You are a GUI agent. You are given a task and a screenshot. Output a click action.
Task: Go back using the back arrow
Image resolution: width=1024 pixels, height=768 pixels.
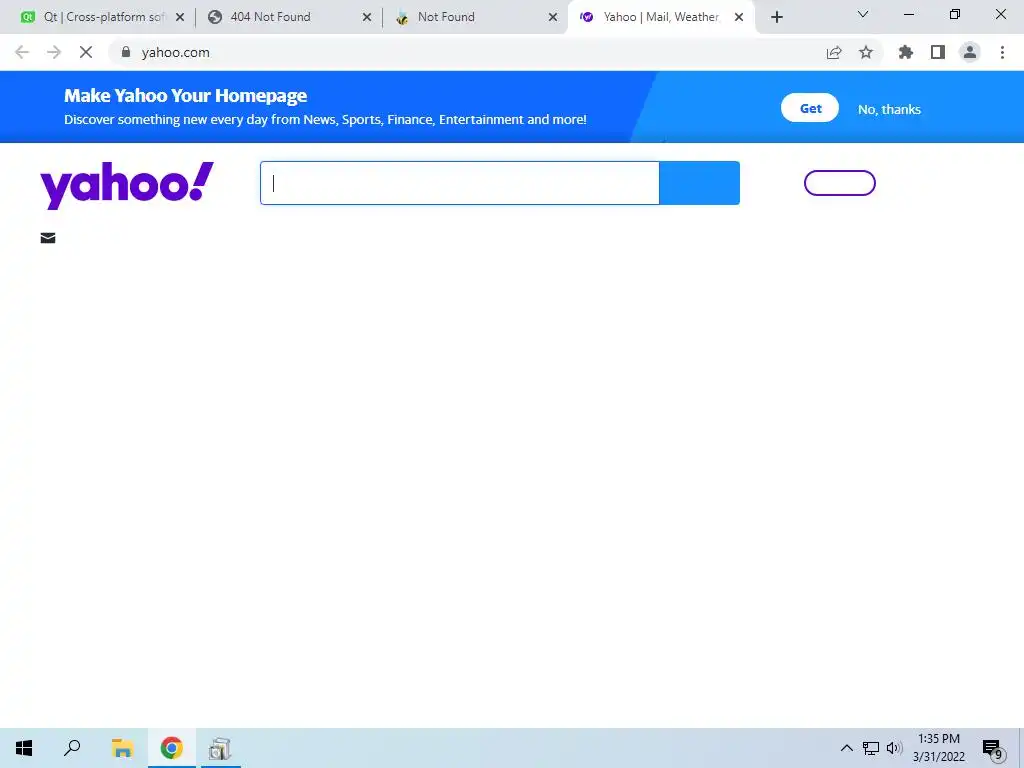[x=22, y=52]
